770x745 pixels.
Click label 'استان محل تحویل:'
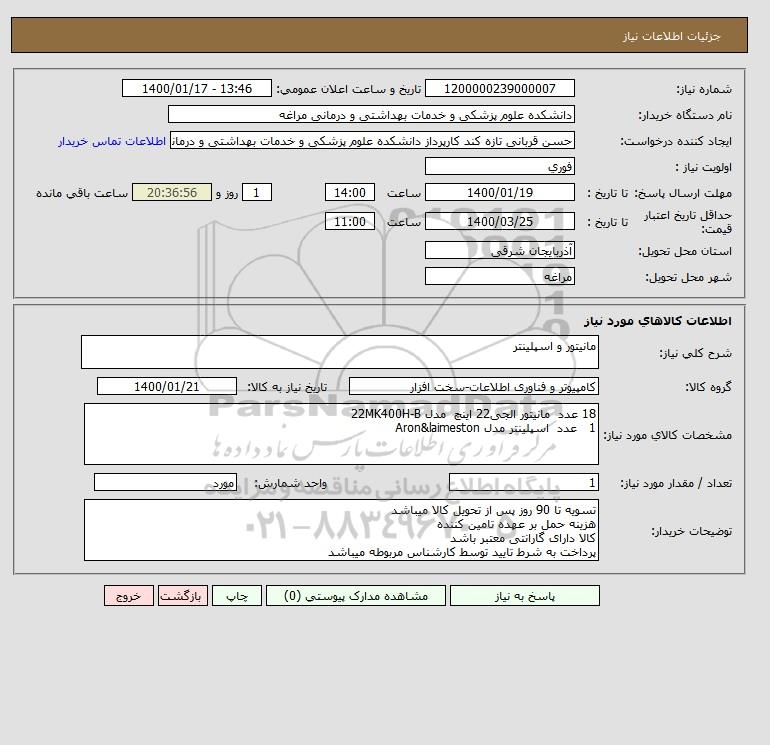pos(685,251)
